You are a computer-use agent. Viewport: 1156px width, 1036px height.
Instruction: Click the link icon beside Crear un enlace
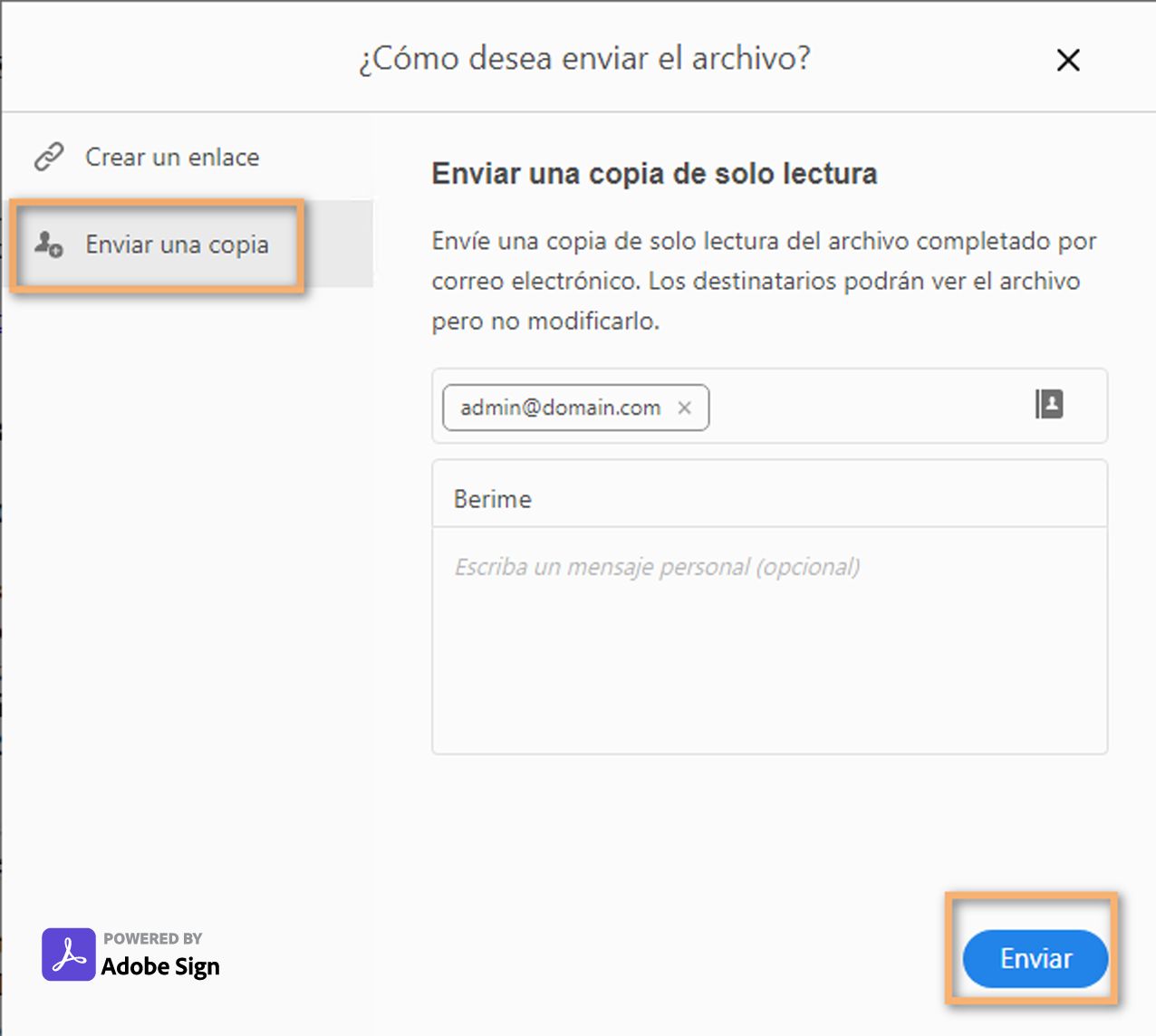(x=50, y=155)
